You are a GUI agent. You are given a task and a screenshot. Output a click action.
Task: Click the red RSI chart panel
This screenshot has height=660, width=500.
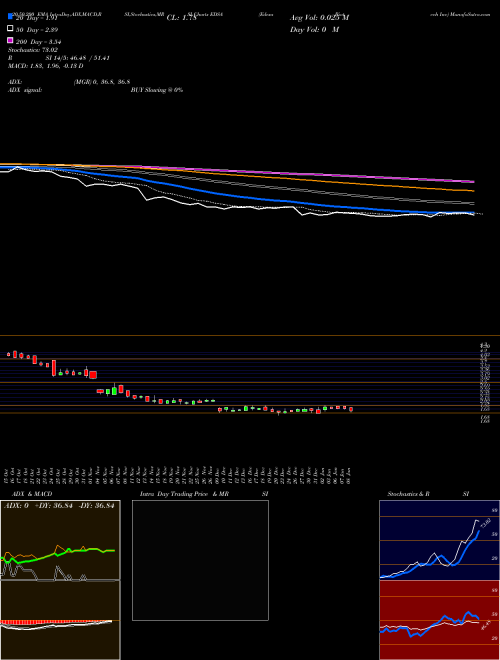tap(439, 620)
